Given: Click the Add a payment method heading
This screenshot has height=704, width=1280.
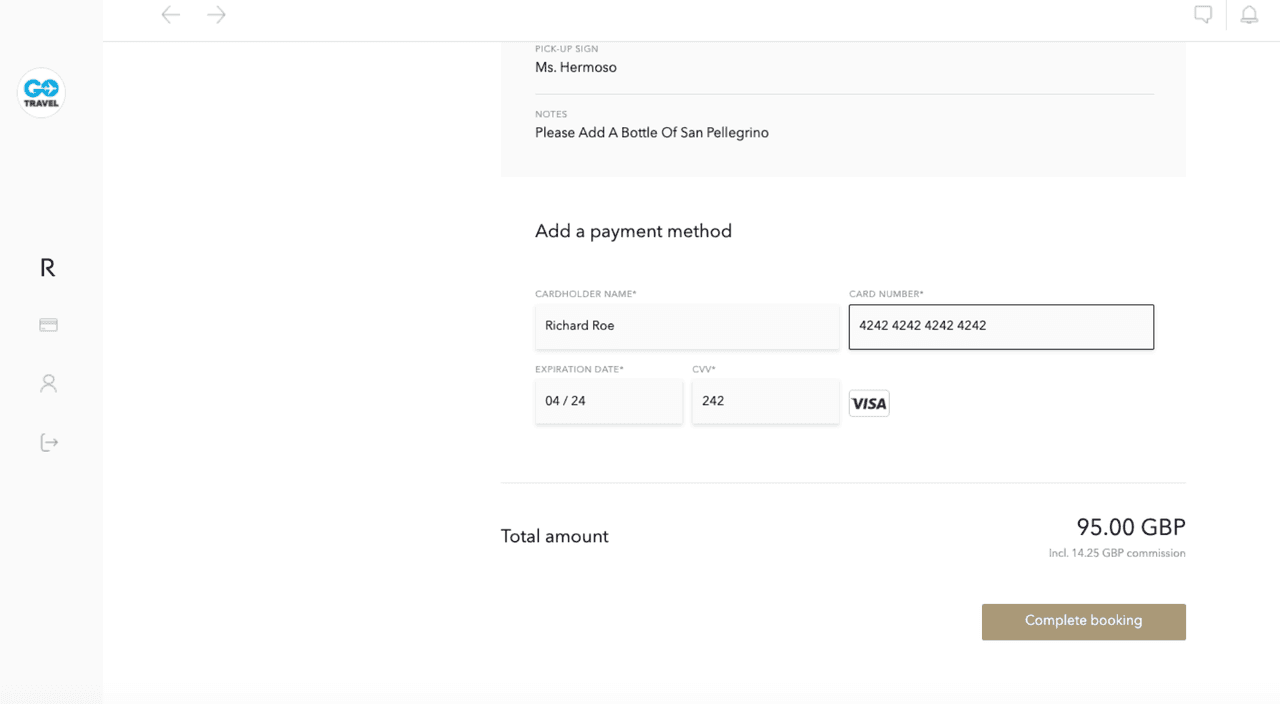Looking at the screenshot, I should (633, 231).
